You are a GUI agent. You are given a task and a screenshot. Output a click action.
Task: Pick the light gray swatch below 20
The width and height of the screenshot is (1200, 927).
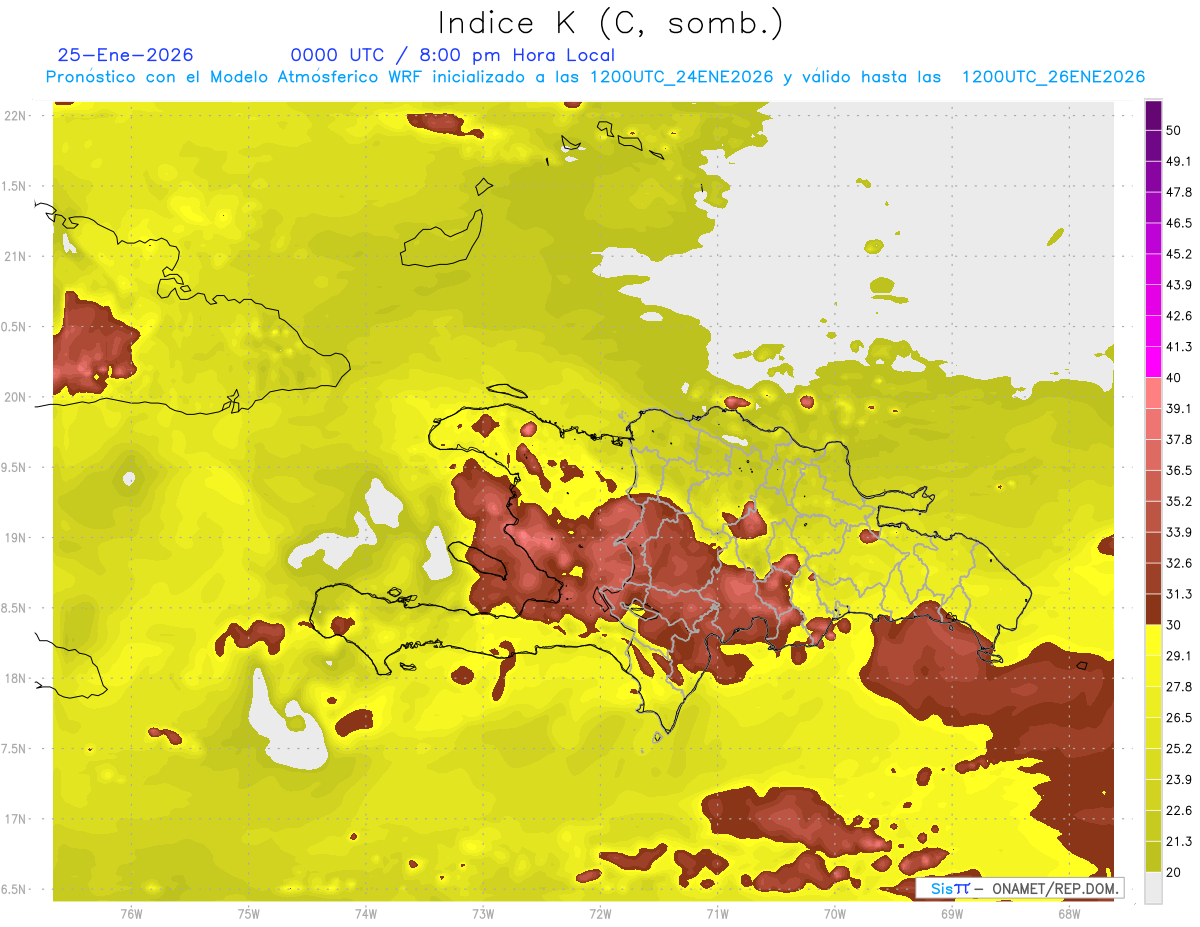(x=1153, y=887)
